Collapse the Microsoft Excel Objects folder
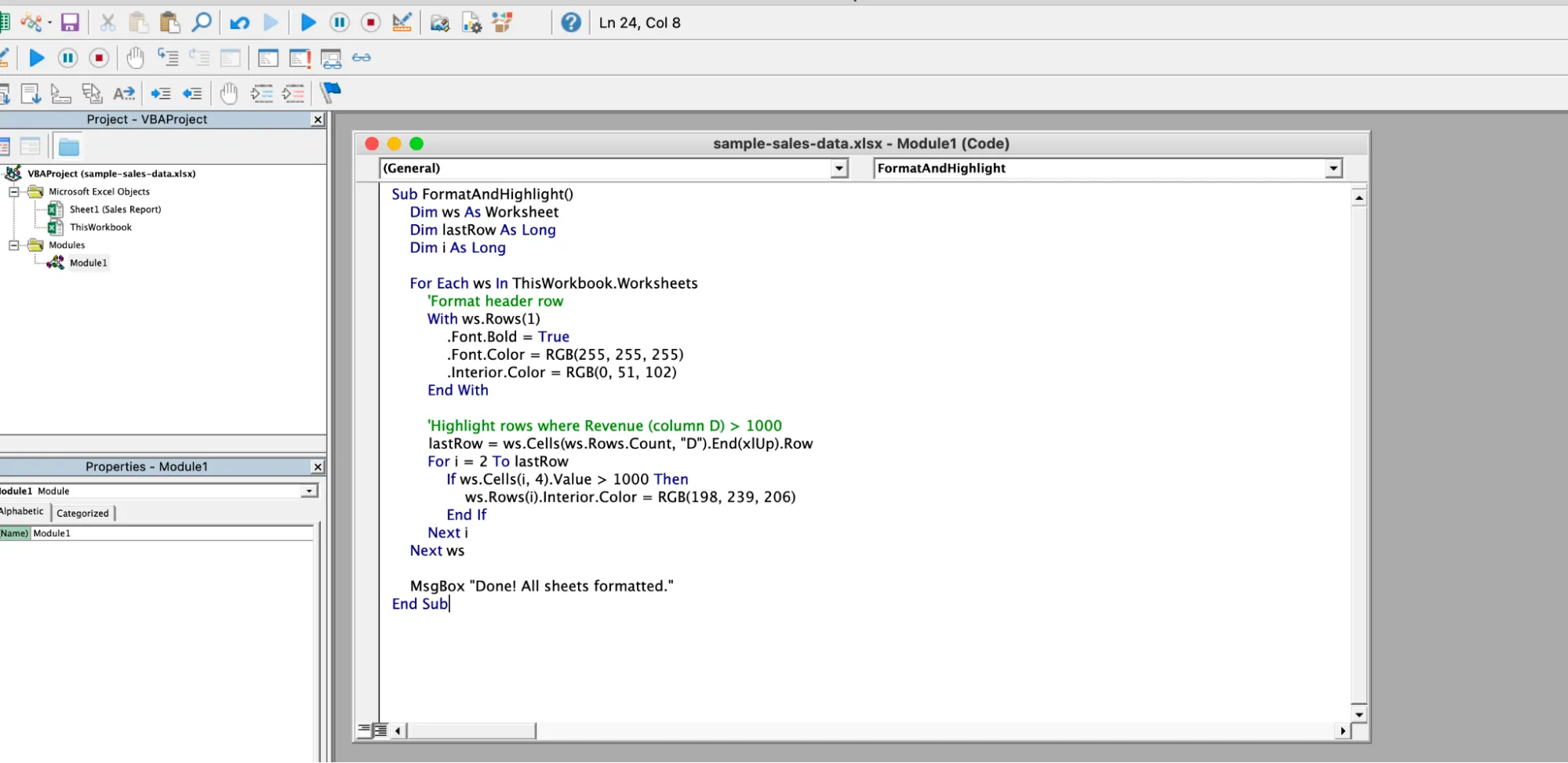 coord(13,191)
